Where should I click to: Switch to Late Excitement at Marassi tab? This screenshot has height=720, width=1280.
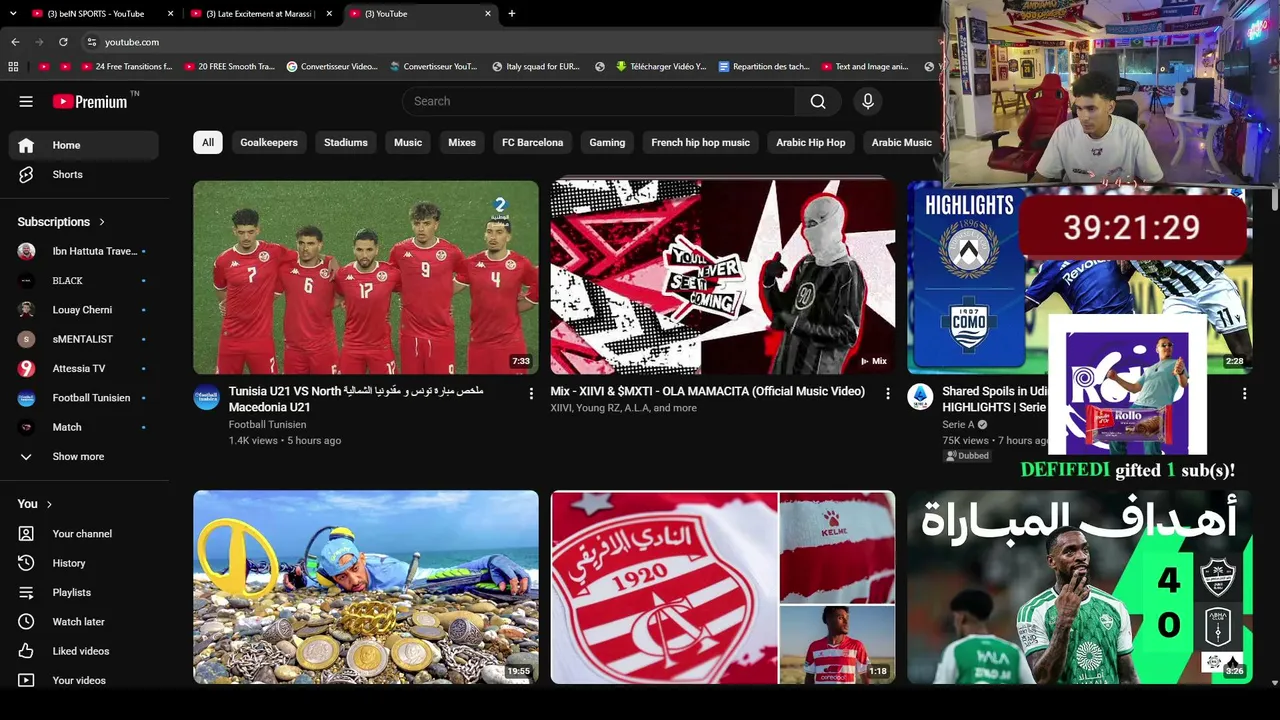(x=260, y=14)
